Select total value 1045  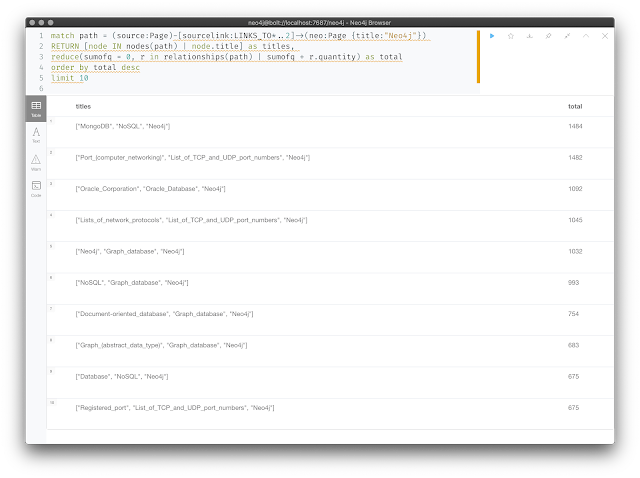pos(575,220)
